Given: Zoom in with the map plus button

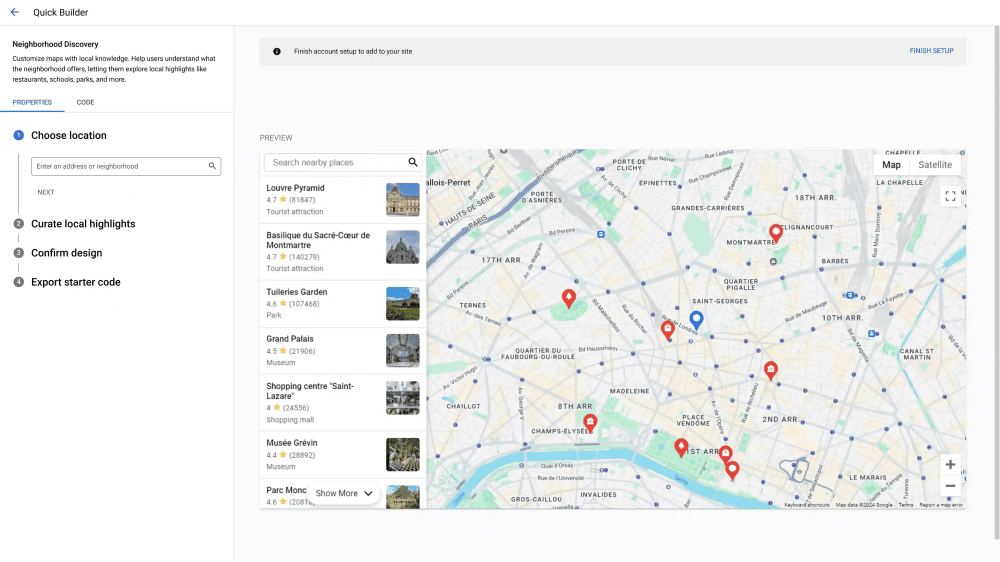Looking at the screenshot, I should pos(950,464).
